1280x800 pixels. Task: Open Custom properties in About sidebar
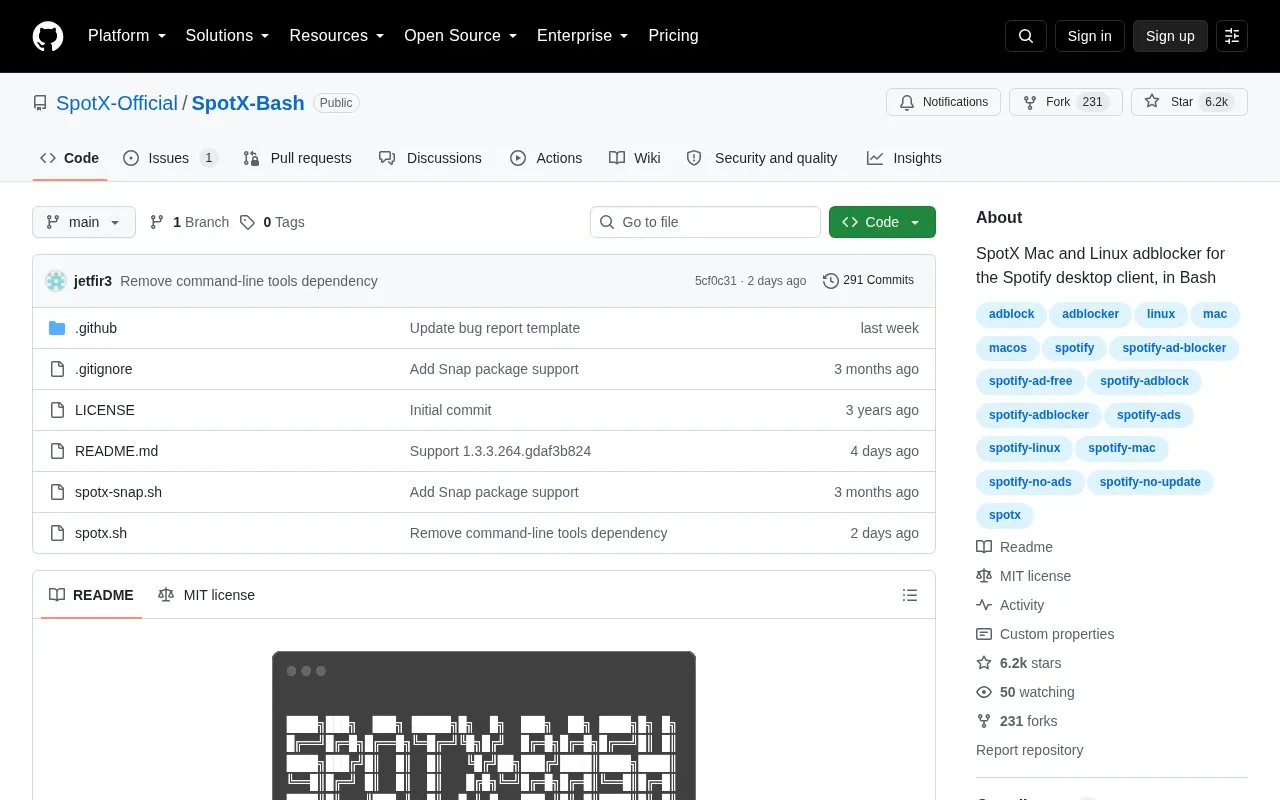click(1045, 634)
